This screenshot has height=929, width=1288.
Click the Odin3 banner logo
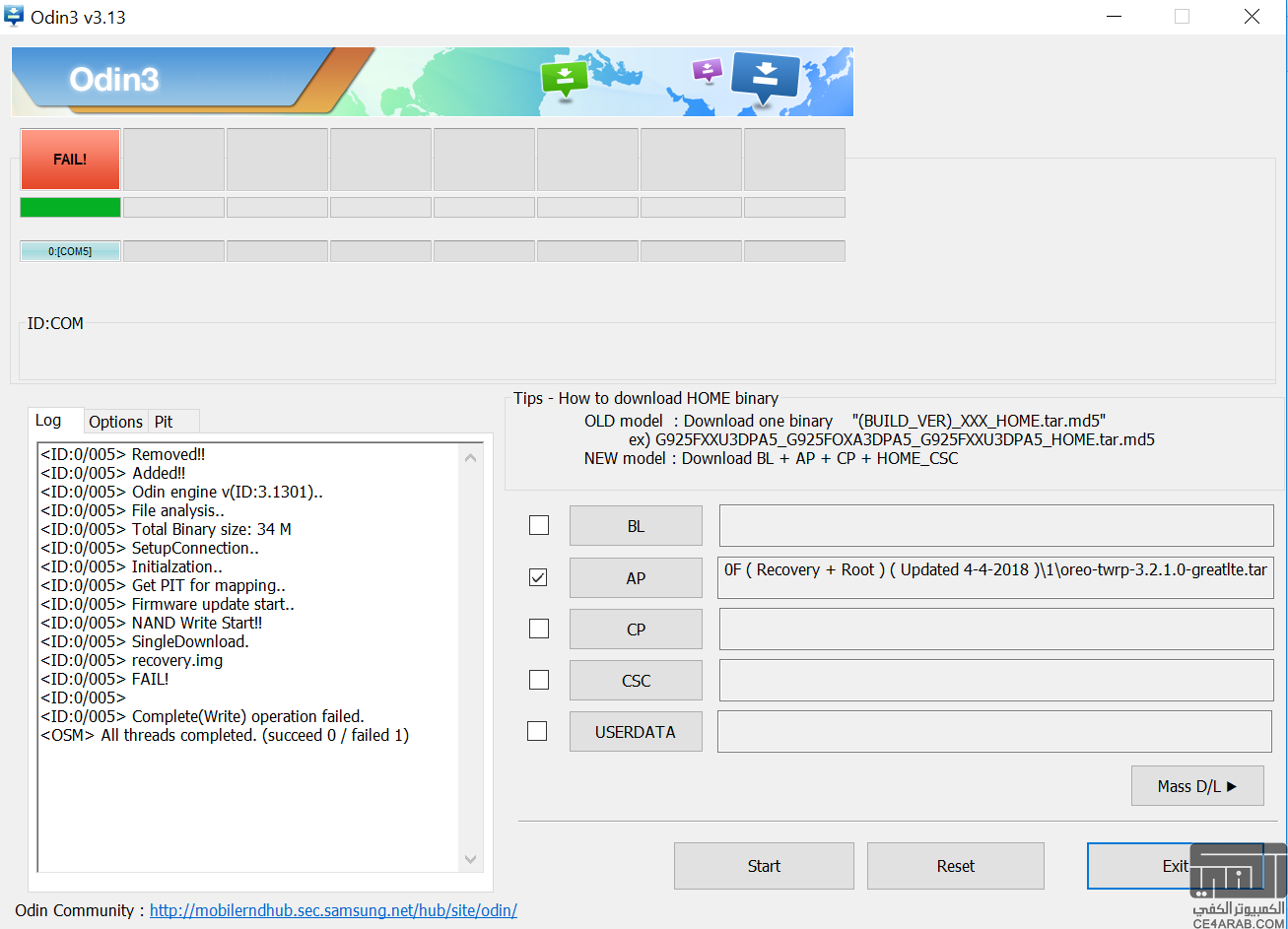click(113, 80)
